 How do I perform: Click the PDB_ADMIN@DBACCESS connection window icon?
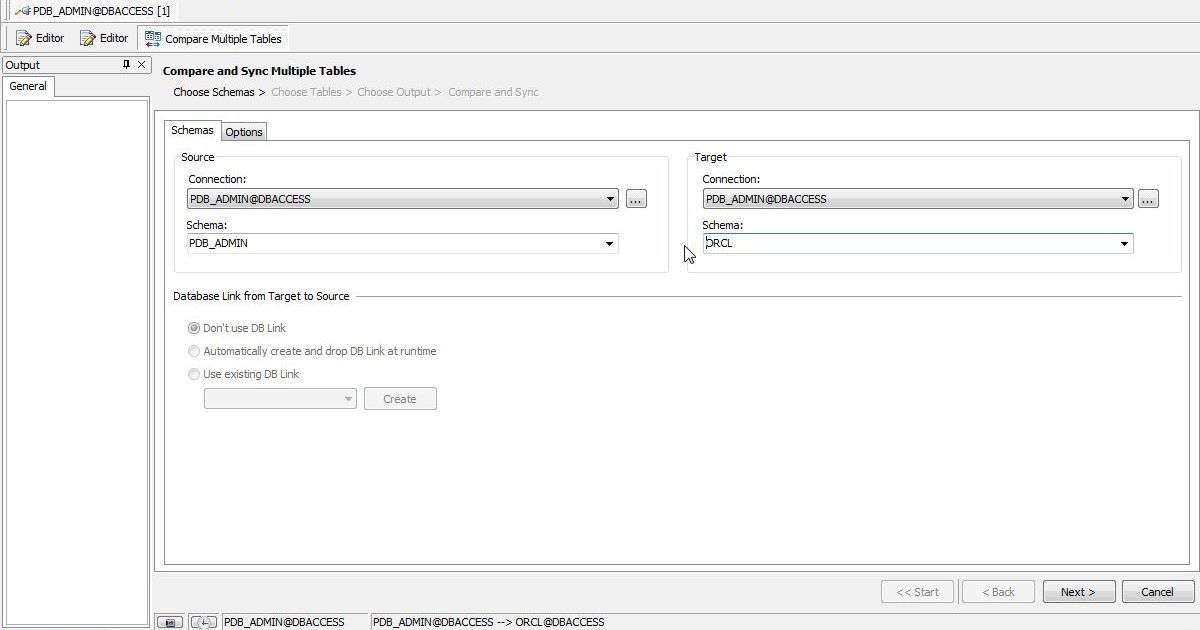coord(22,11)
